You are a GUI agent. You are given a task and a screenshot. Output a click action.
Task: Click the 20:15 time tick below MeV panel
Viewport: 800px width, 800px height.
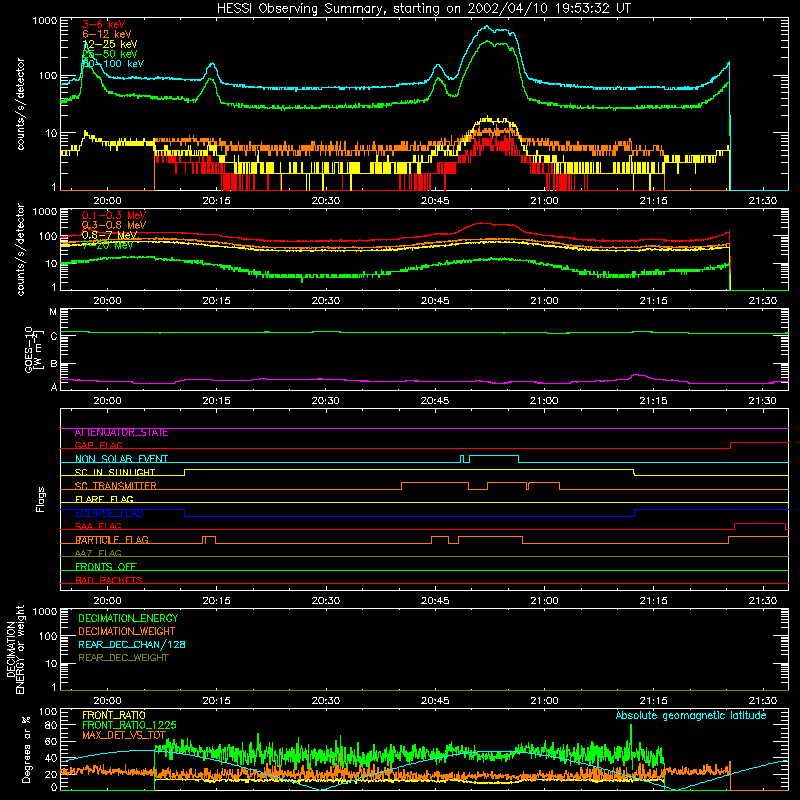pos(216,301)
